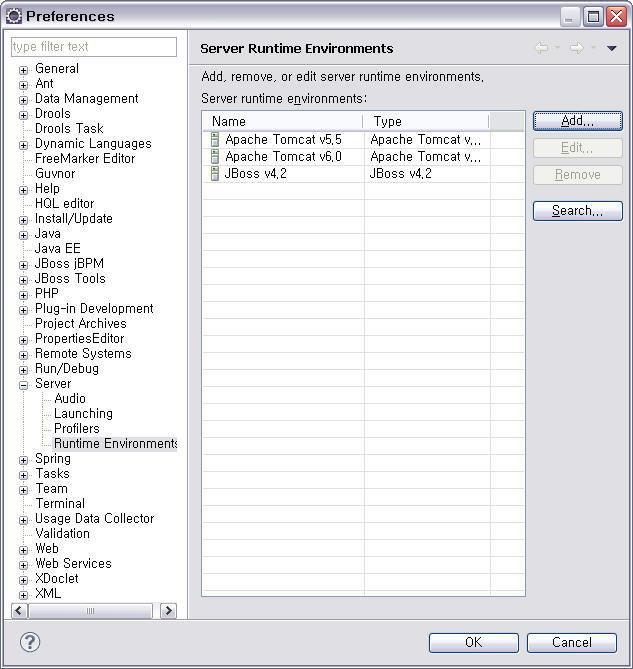The height and width of the screenshot is (669, 633).
Task: Select Team tree item
Action: [x=52, y=489]
